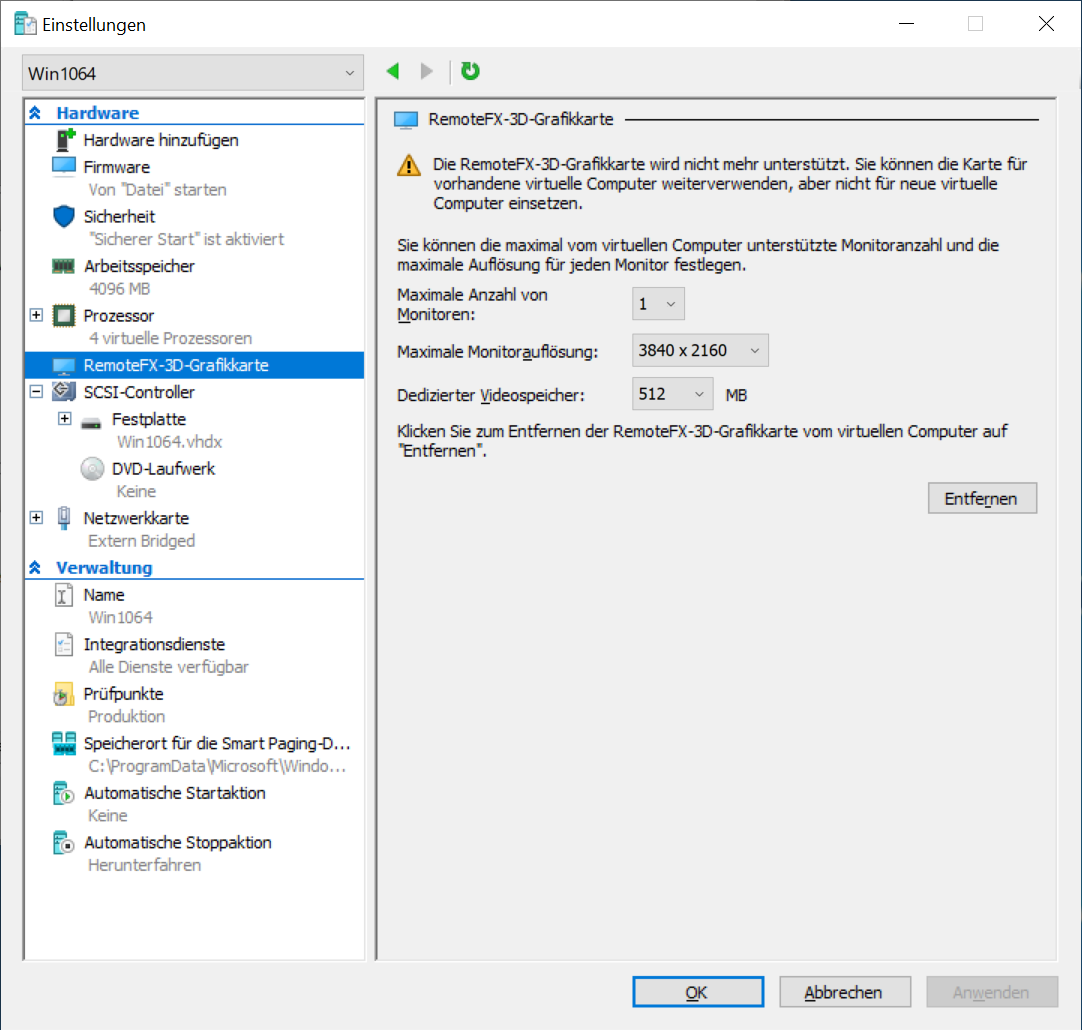Expand the Prozessor tree node
The width and height of the screenshot is (1082, 1030).
coord(37,315)
